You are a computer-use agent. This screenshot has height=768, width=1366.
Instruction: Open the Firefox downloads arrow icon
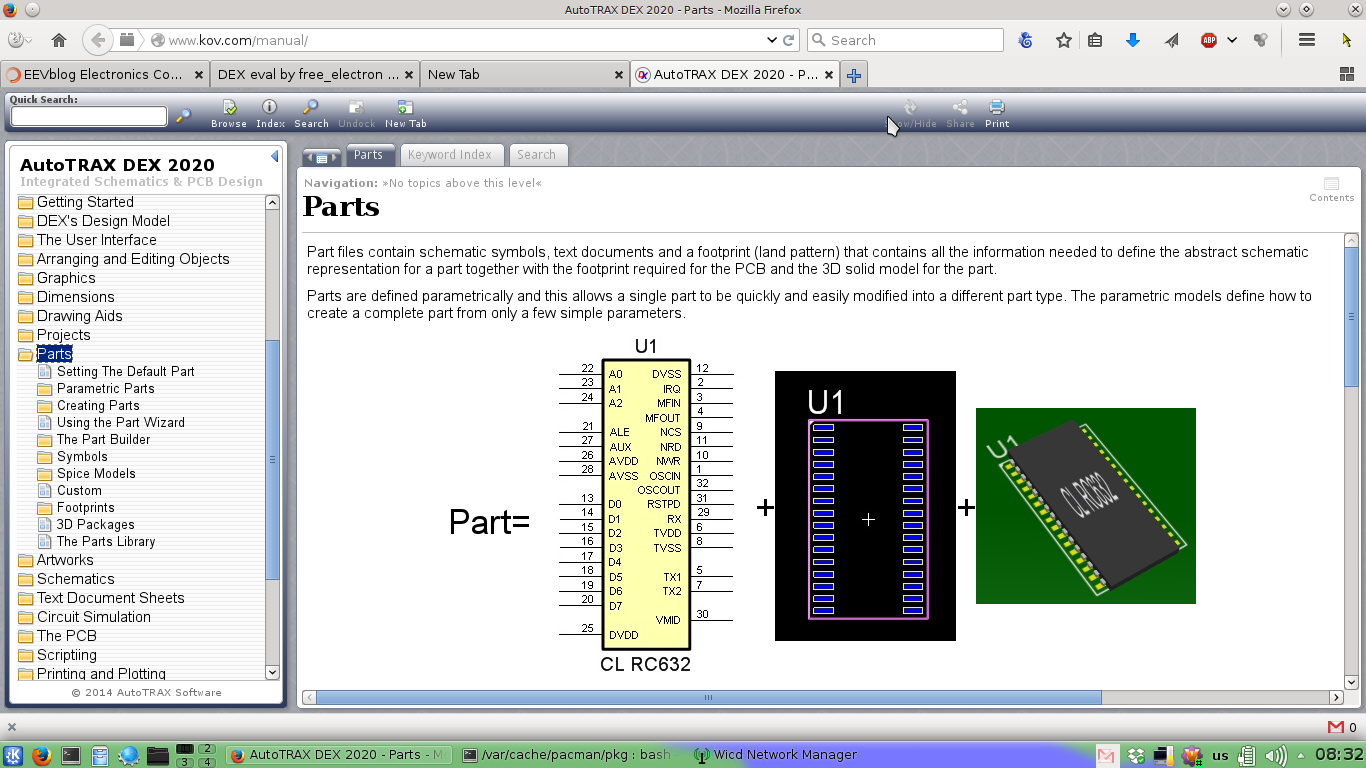tap(1133, 40)
